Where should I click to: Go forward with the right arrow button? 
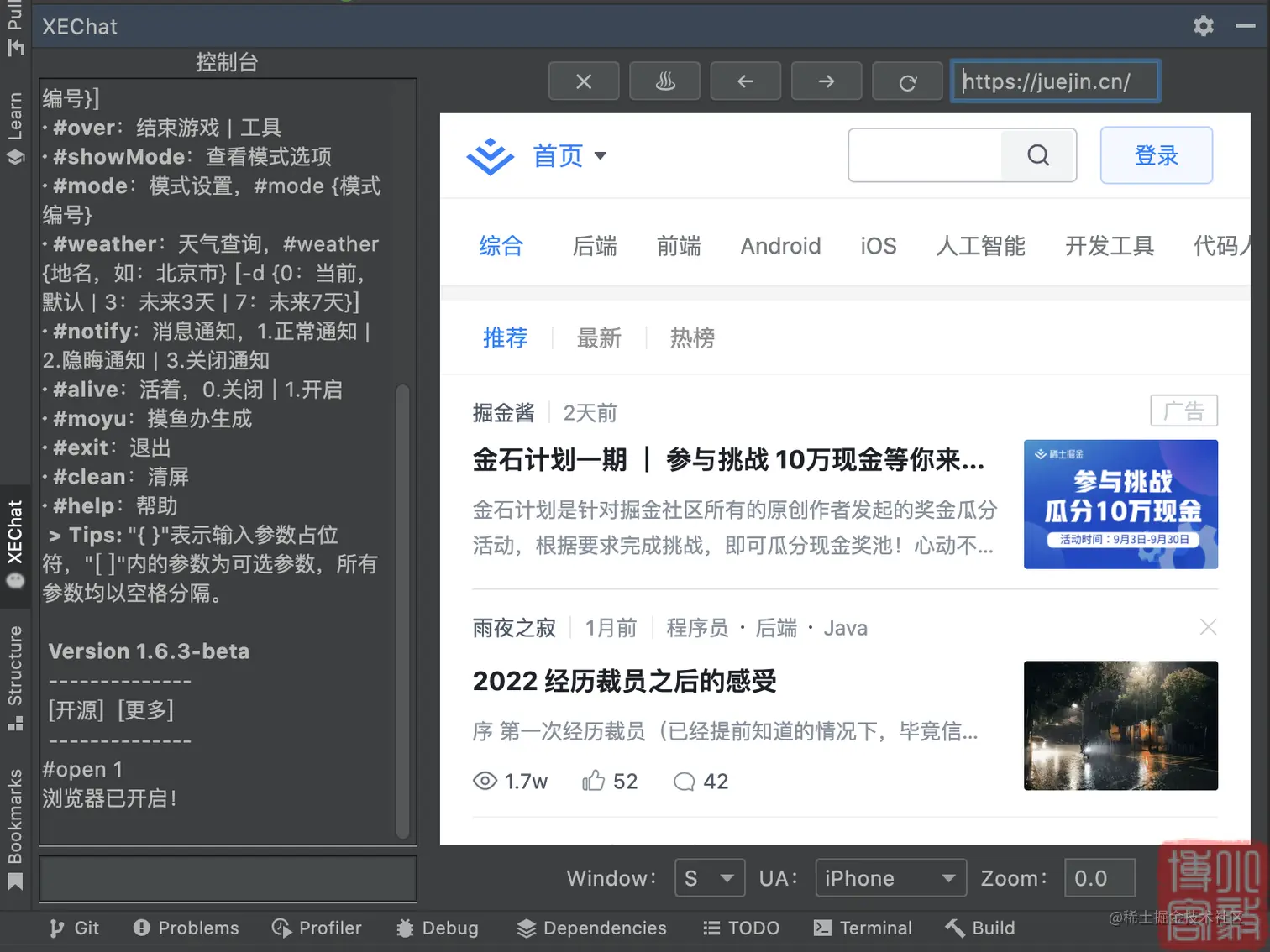(827, 81)
